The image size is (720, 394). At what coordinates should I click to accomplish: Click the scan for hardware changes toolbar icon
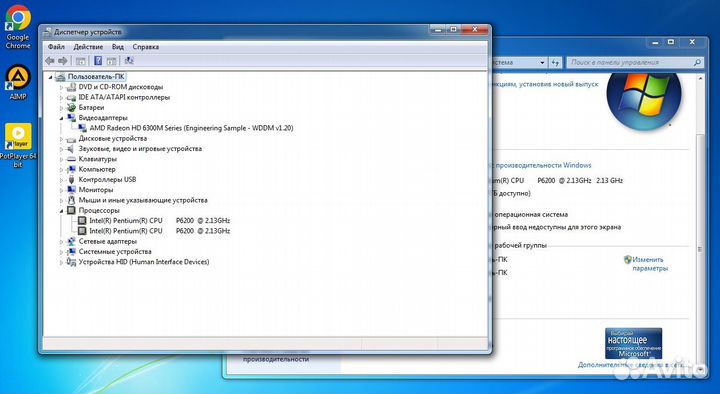tap(129, 61)
